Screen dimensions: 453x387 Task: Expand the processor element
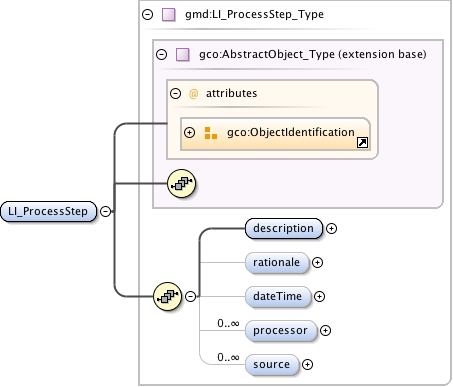pyautogui.click(x=325, y=331)
